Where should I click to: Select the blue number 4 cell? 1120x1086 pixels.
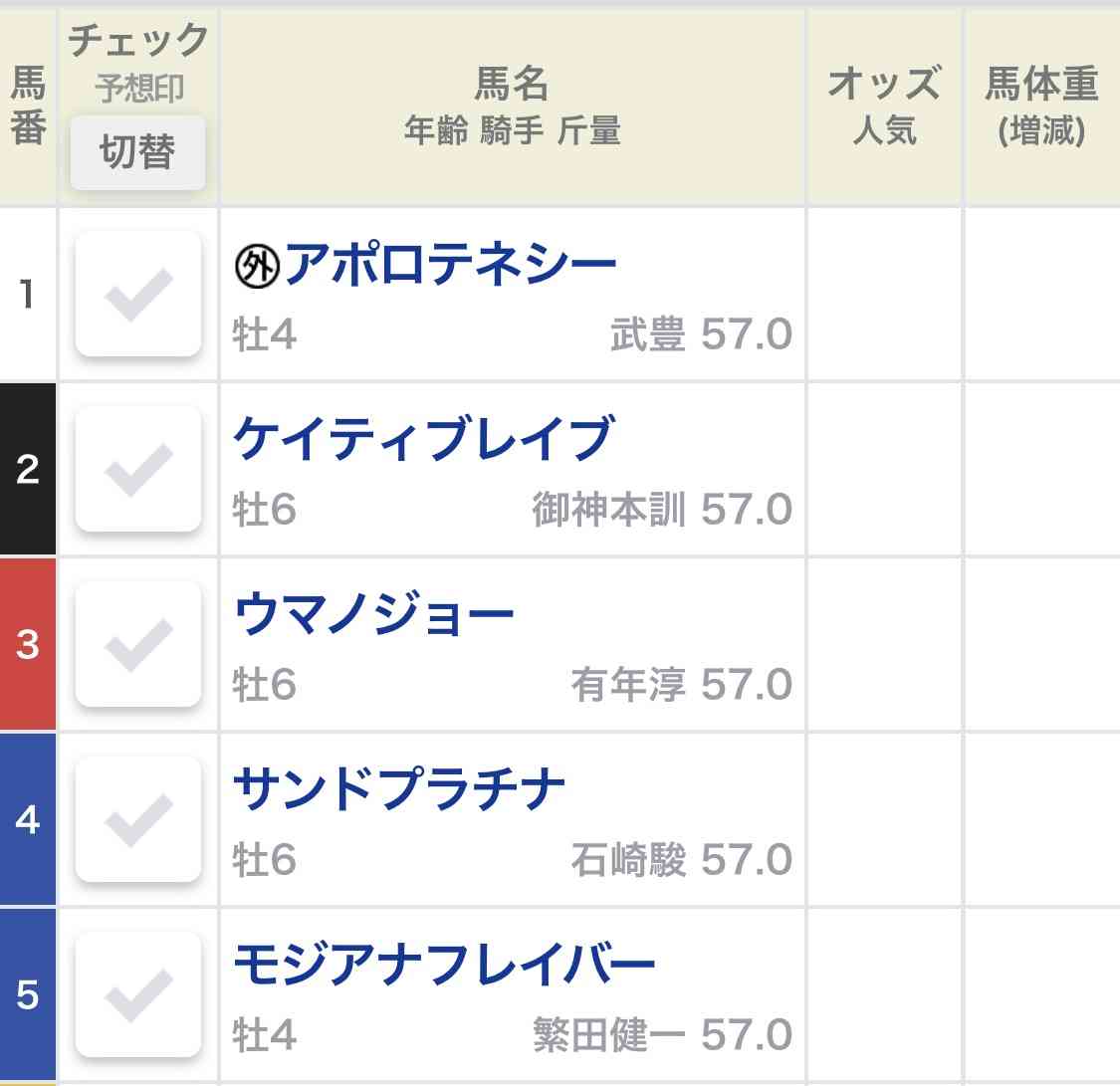[x=28, y=819]
